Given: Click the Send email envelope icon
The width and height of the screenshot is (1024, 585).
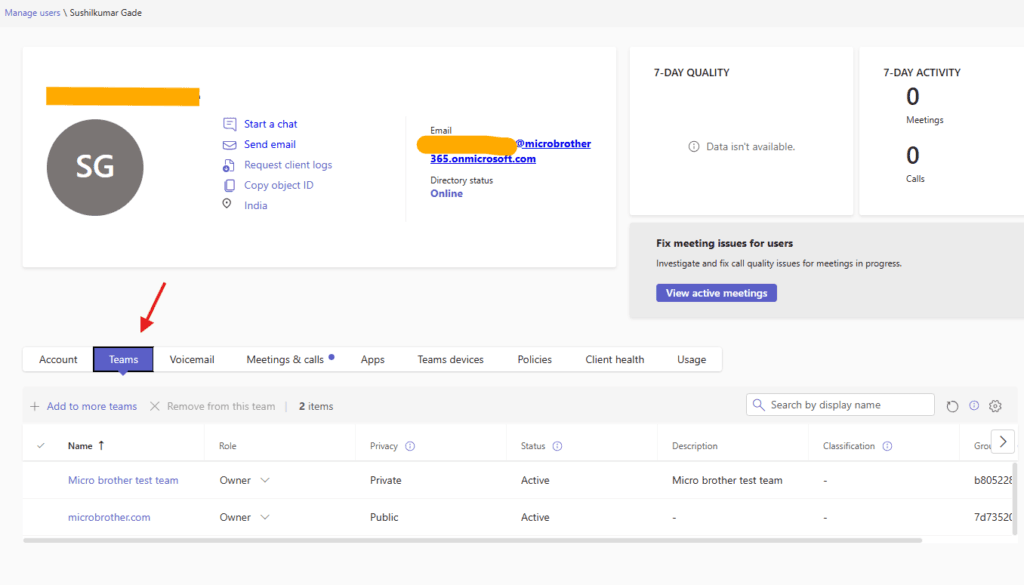Looking at the screenshot, I should (229, 145).
